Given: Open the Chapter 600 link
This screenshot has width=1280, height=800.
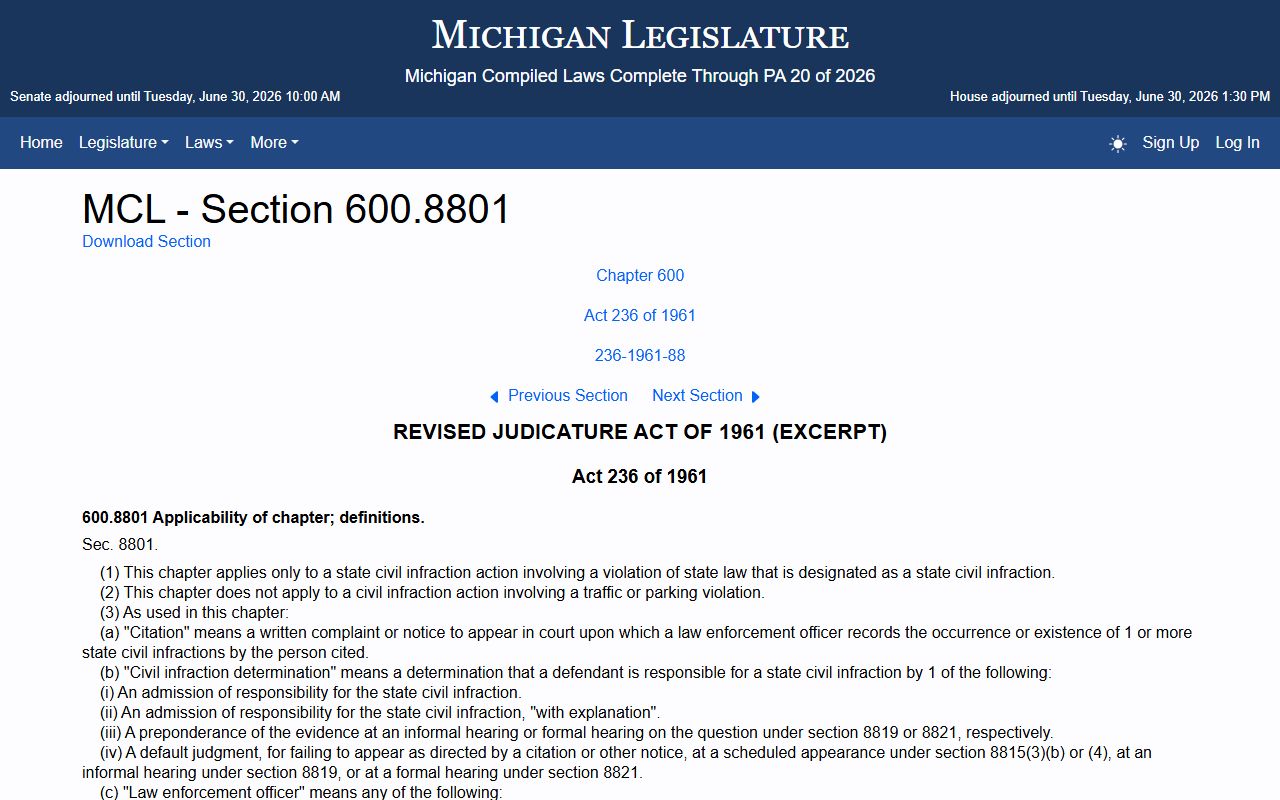Looking at the screenshot, I should coord(640,275).
